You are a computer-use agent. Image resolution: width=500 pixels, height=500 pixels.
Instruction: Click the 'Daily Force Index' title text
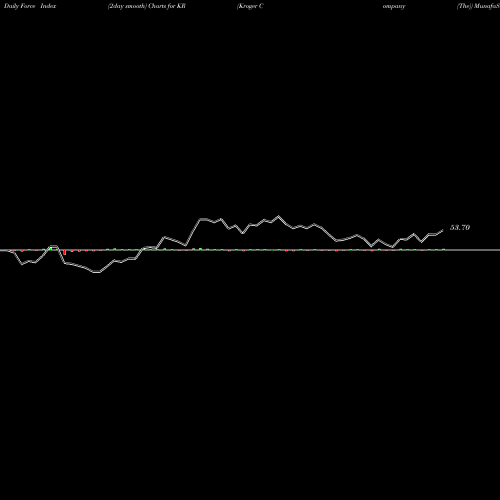30,6
